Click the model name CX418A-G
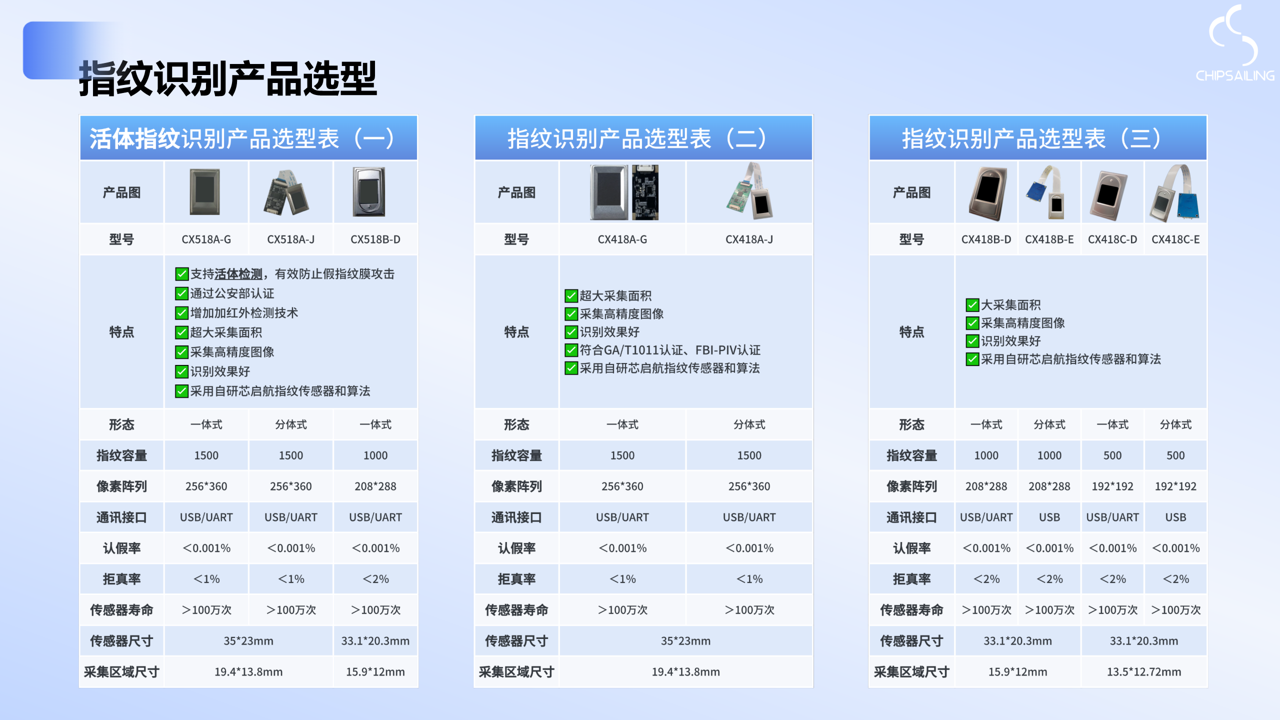This screenshot has height=720, width=1280. [x=622, y=240]
